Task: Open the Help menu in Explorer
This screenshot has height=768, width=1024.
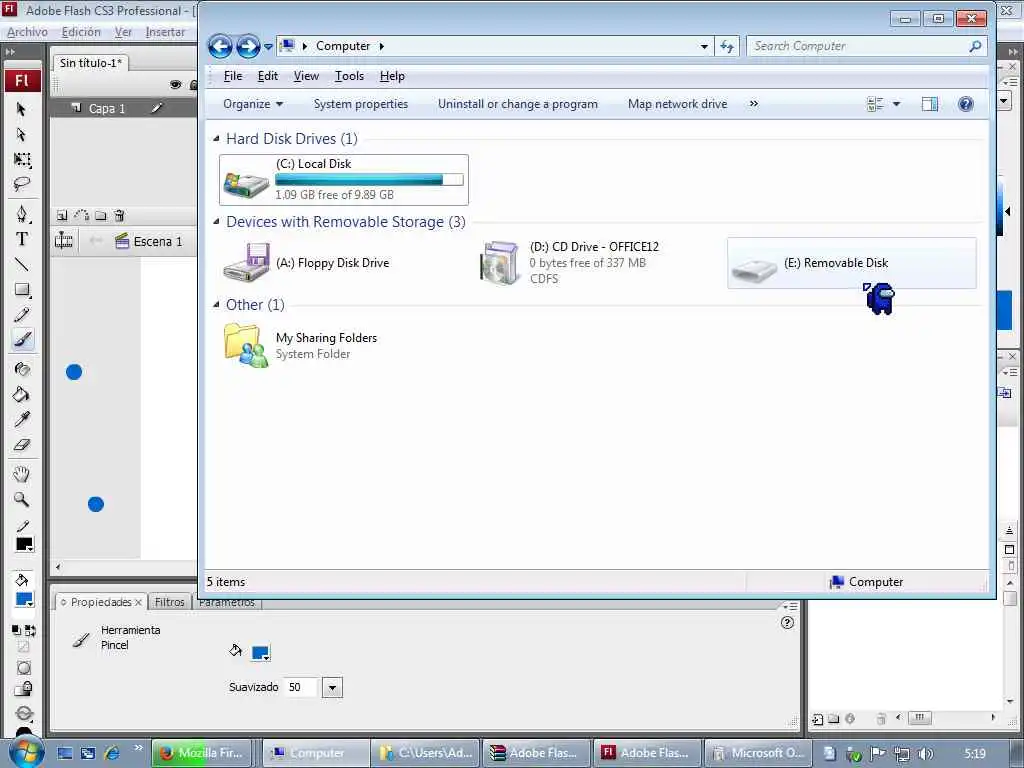Action: pos(392,76)
